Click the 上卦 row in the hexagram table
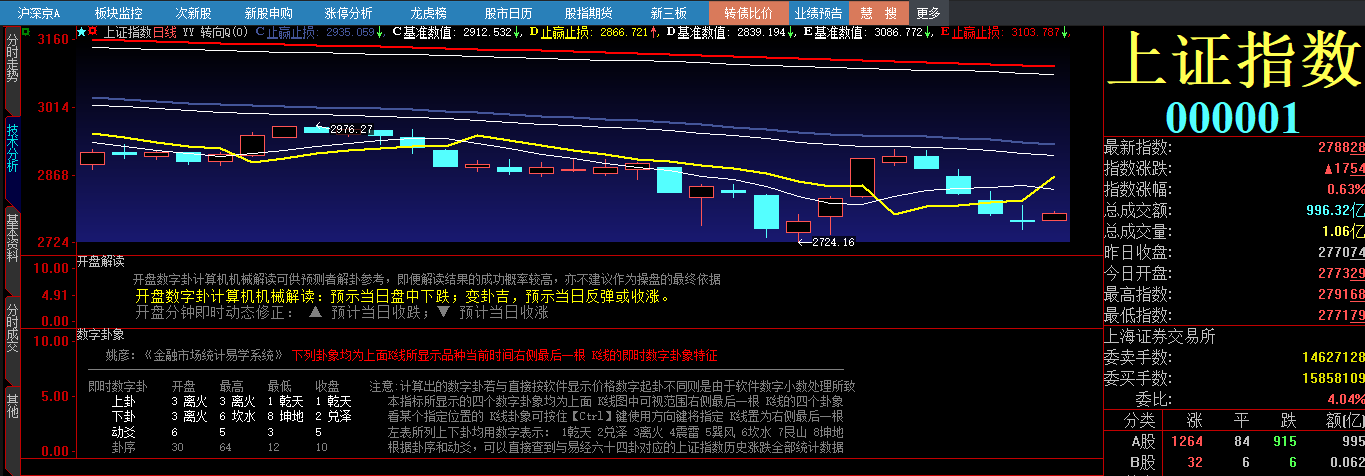Screen dimensions: 1365x476 232,401
